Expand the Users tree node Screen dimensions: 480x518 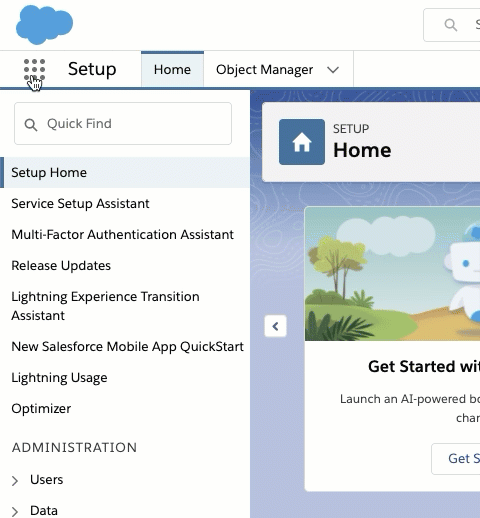click(15, 481)
